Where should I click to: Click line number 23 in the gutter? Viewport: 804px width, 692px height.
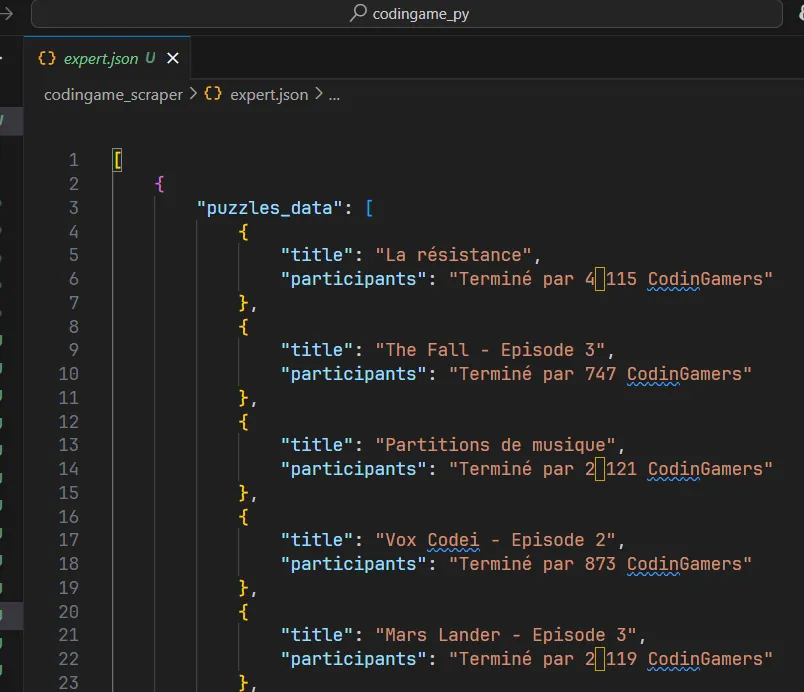pos(69,683)
